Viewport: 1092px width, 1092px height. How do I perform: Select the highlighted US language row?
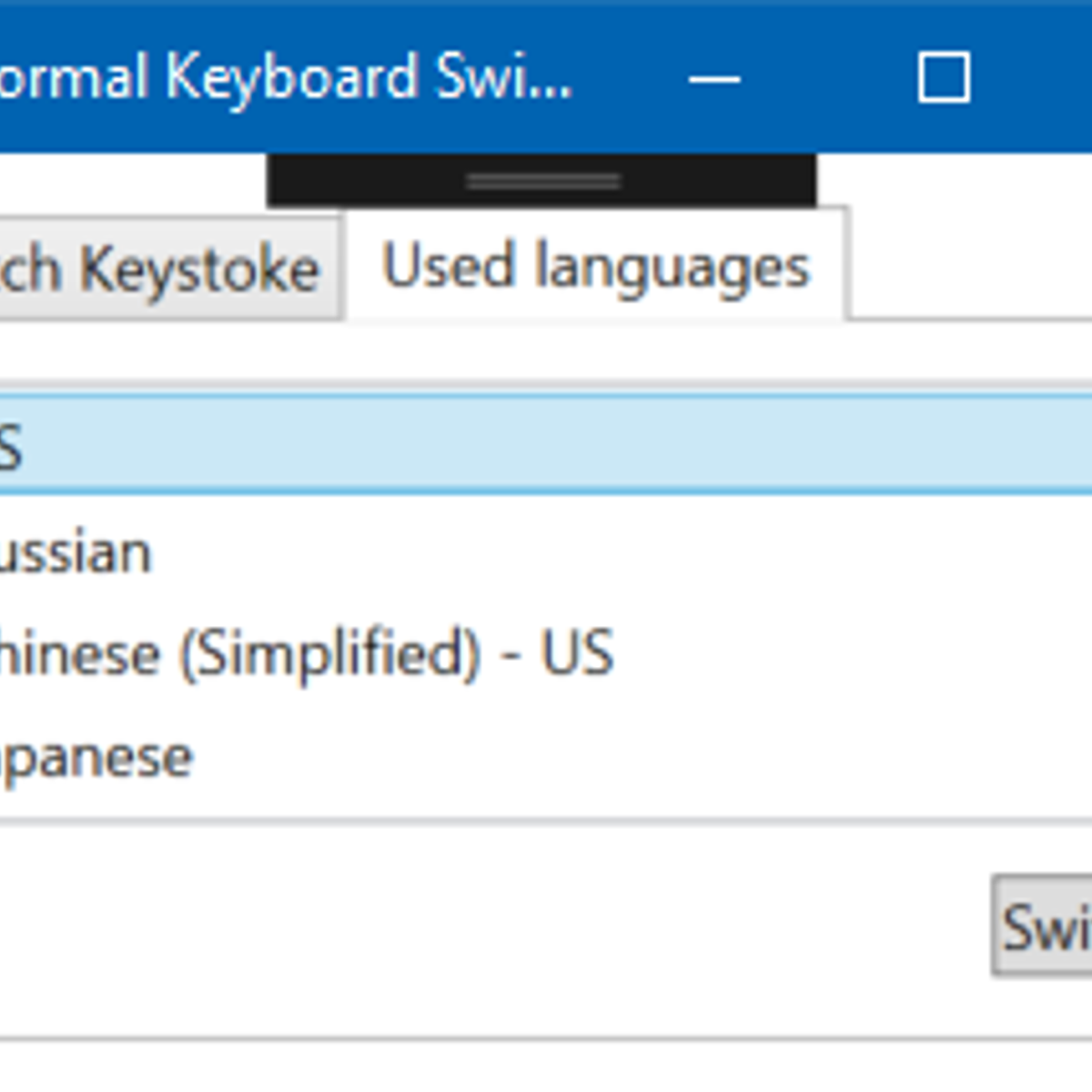[546, 446]
